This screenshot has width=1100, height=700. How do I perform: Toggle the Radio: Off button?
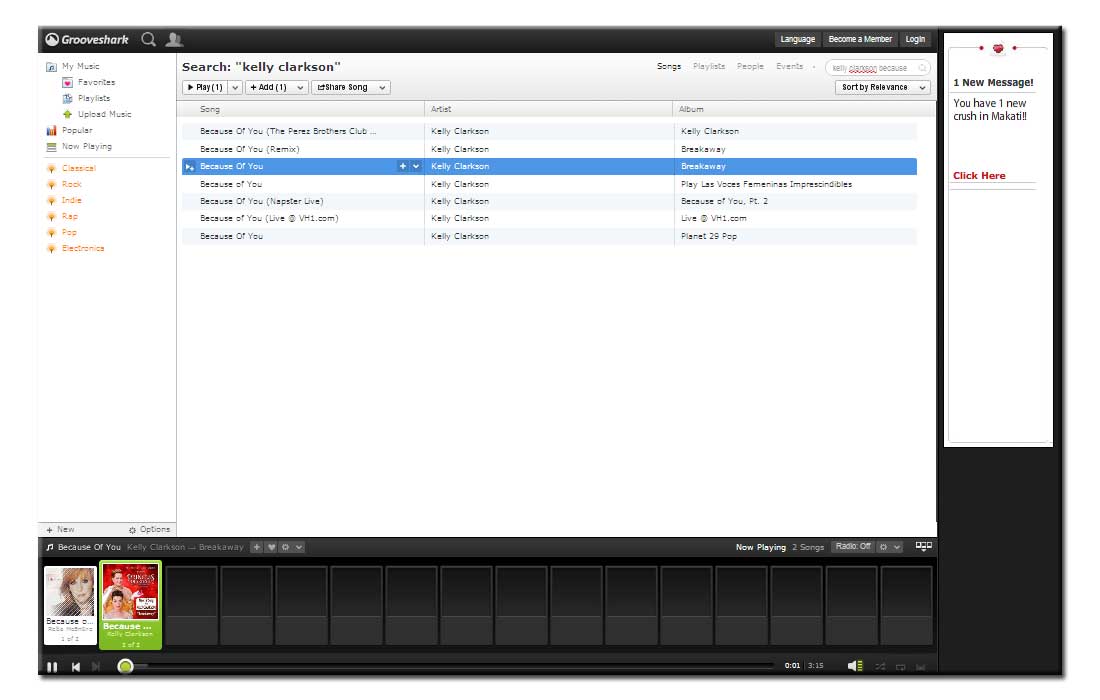click(x=853, y=546)
